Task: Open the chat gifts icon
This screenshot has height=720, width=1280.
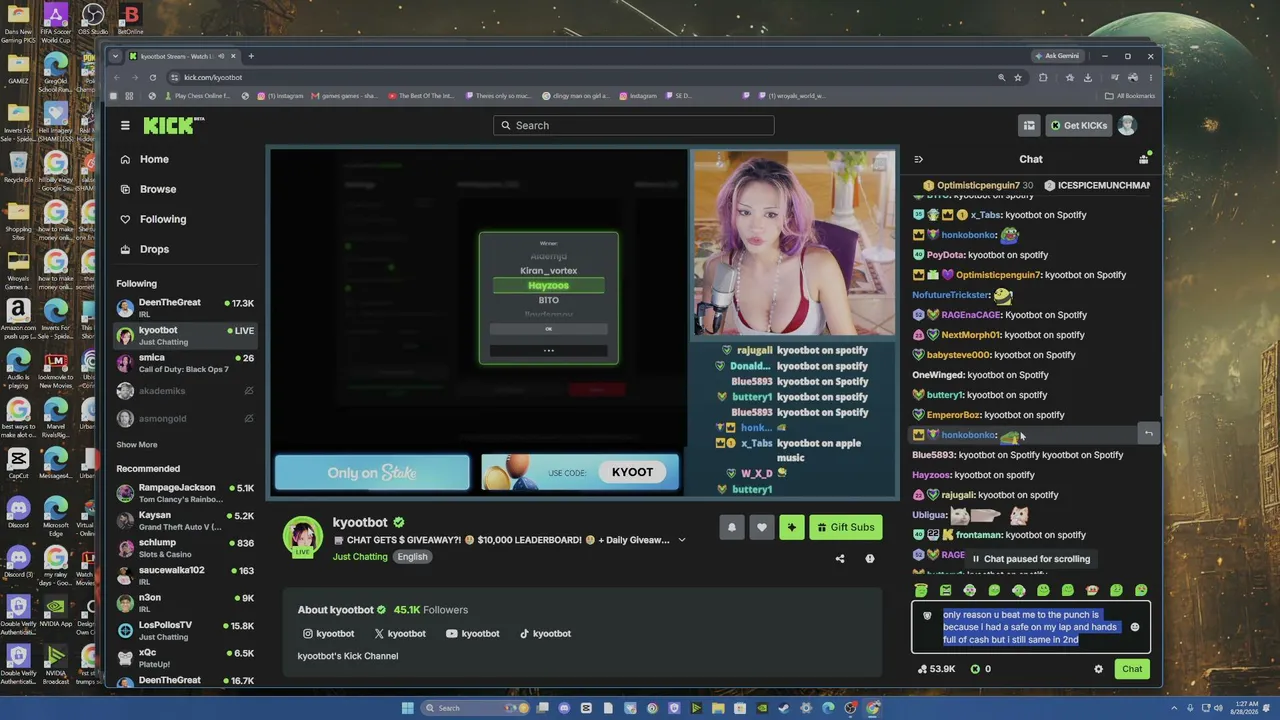Action: [1144, 159]
